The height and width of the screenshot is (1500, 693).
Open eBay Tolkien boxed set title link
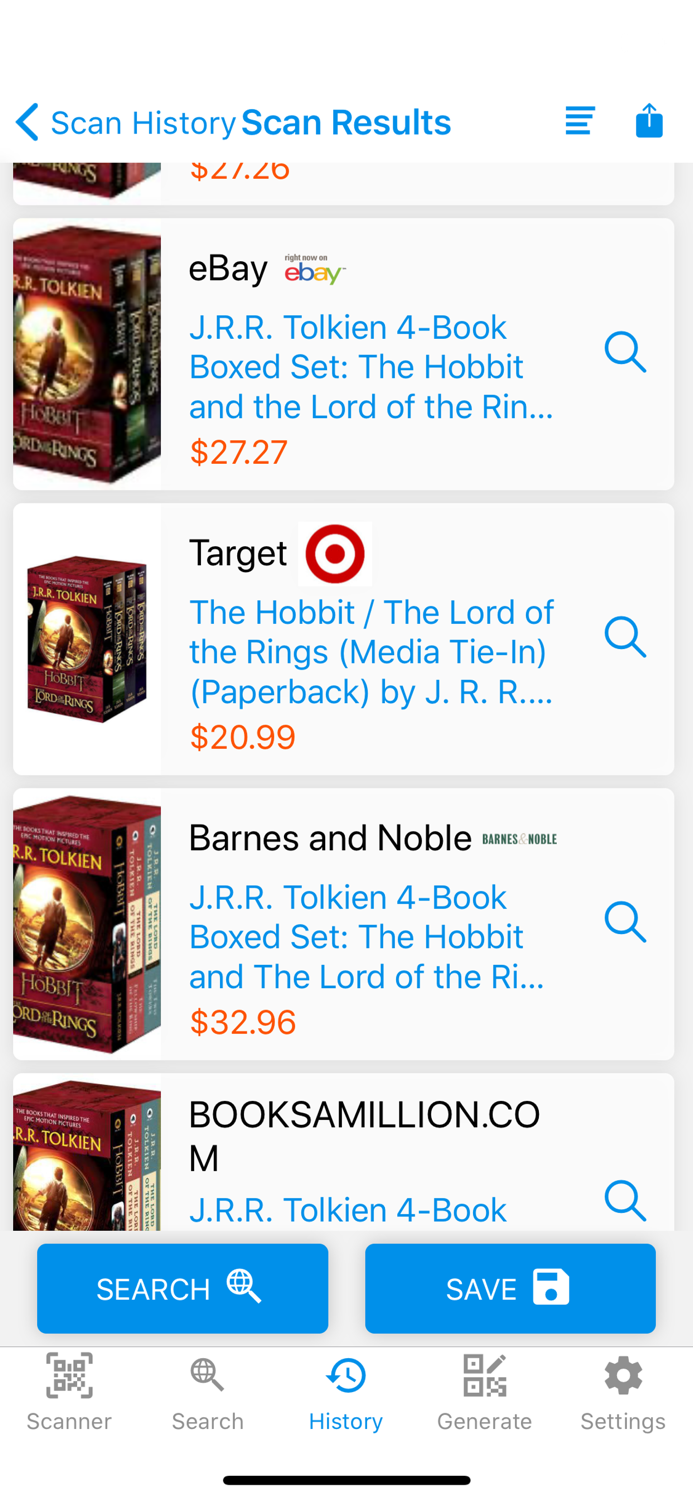371,367
